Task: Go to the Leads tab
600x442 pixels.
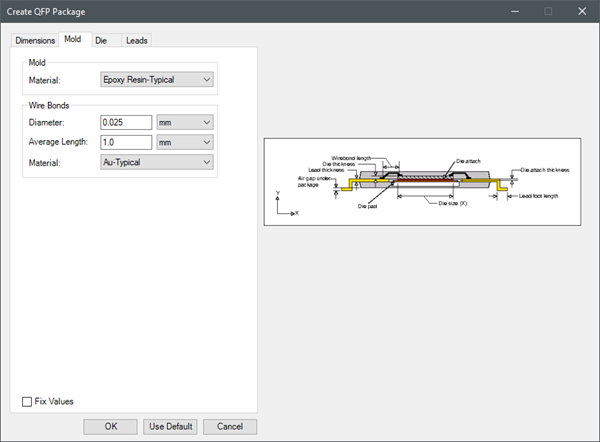Action: pos(137,40)
